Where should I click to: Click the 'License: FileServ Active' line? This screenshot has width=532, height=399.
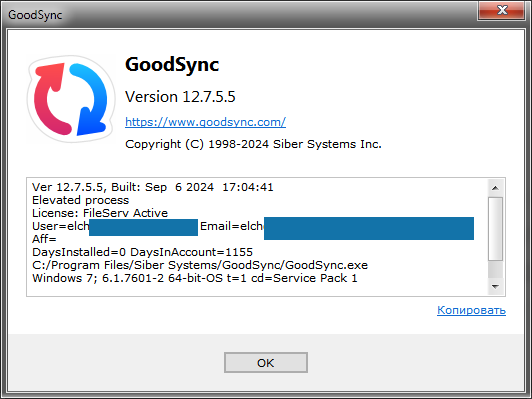coord(100,213)
